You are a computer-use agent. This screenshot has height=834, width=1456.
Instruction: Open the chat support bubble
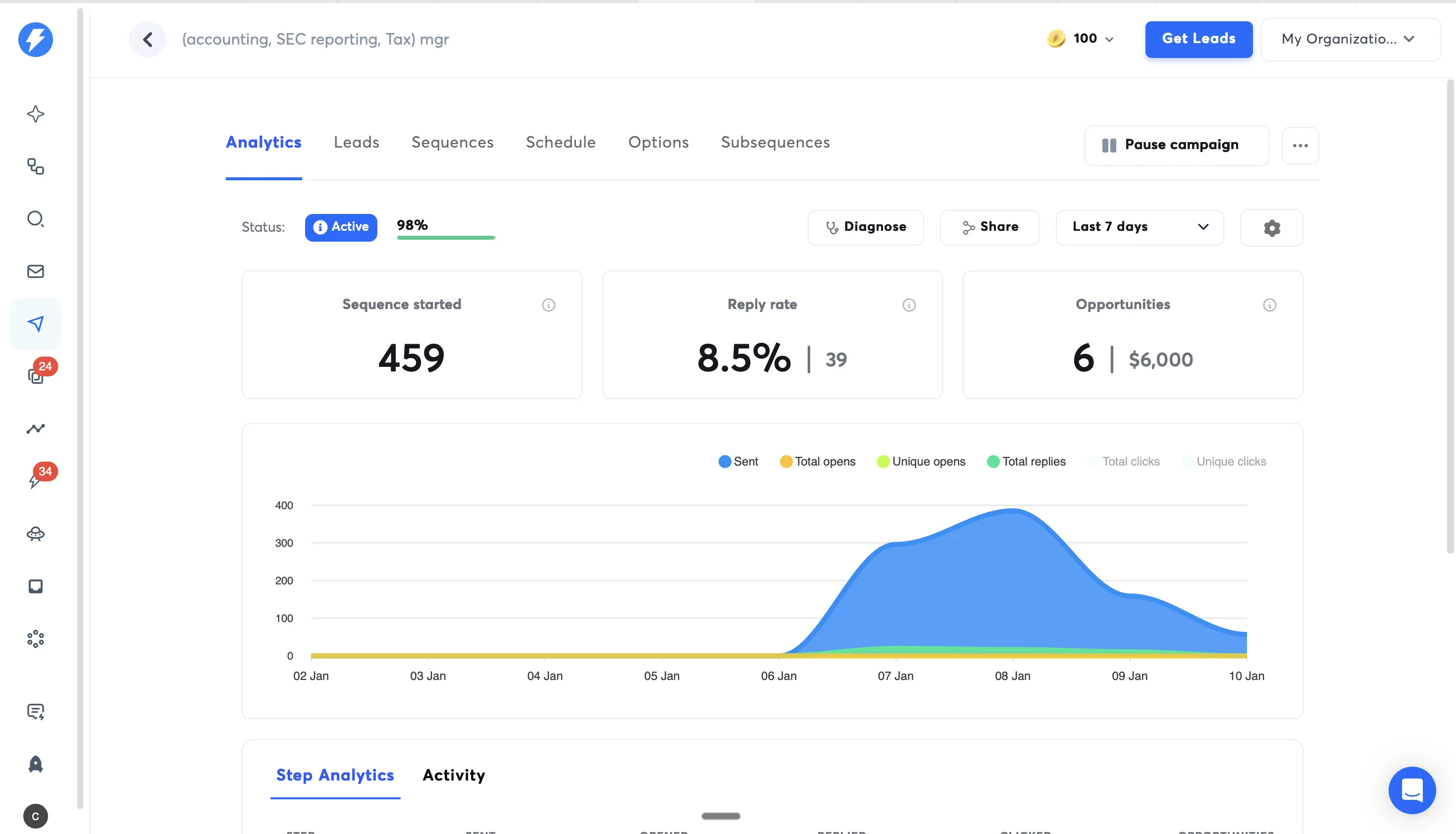point(1411,790)
